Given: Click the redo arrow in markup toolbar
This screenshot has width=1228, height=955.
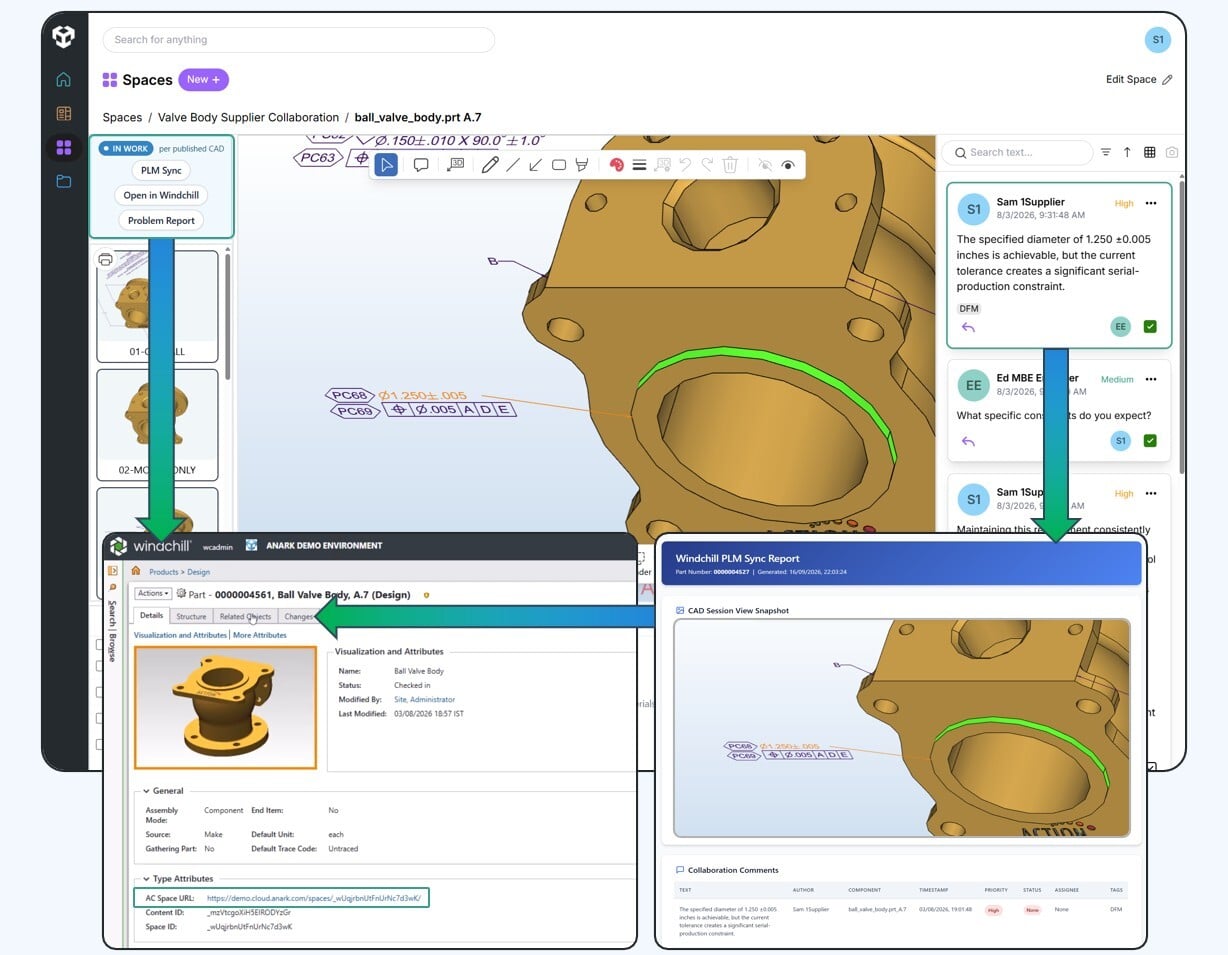Looking at the screenshot, I should point(707,165).
